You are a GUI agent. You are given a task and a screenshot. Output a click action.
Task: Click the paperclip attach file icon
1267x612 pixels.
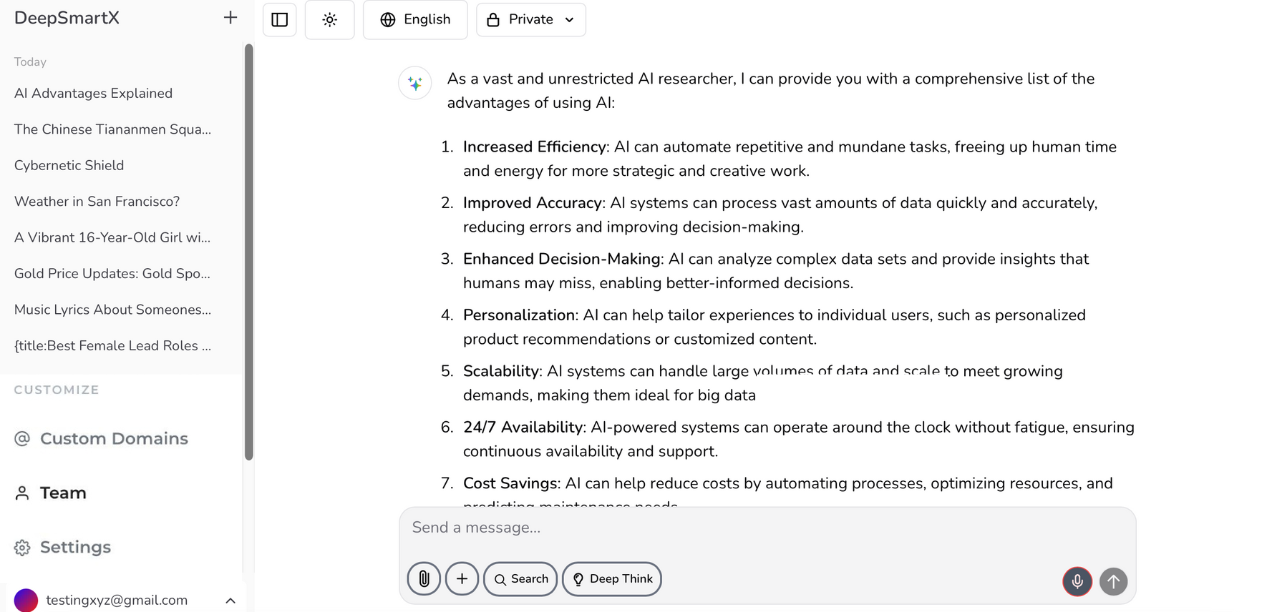coord(424,579)
